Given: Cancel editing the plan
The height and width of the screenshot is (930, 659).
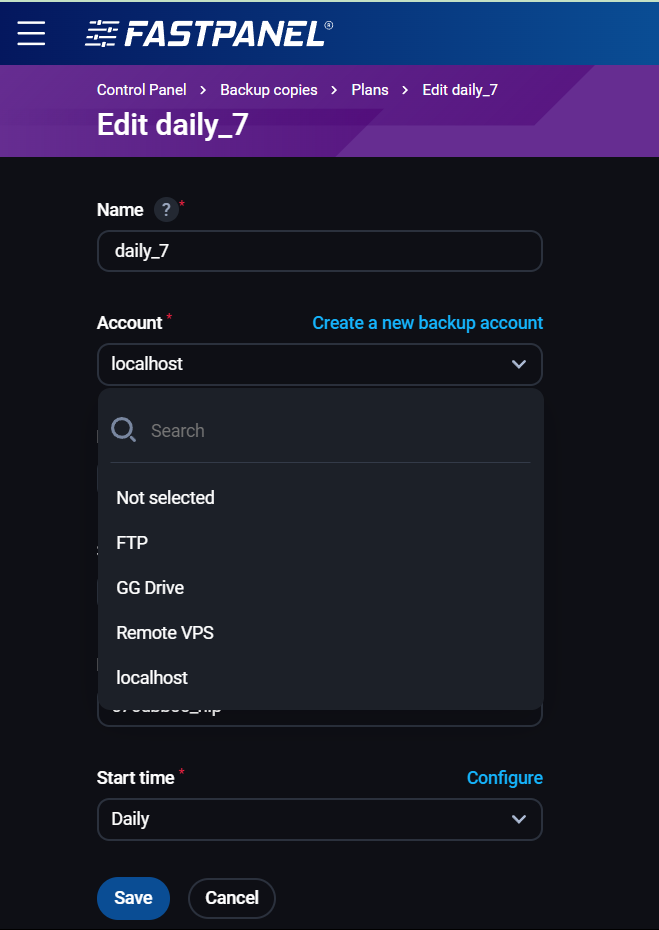Looking at the screenshot, I should click(231, 897).
